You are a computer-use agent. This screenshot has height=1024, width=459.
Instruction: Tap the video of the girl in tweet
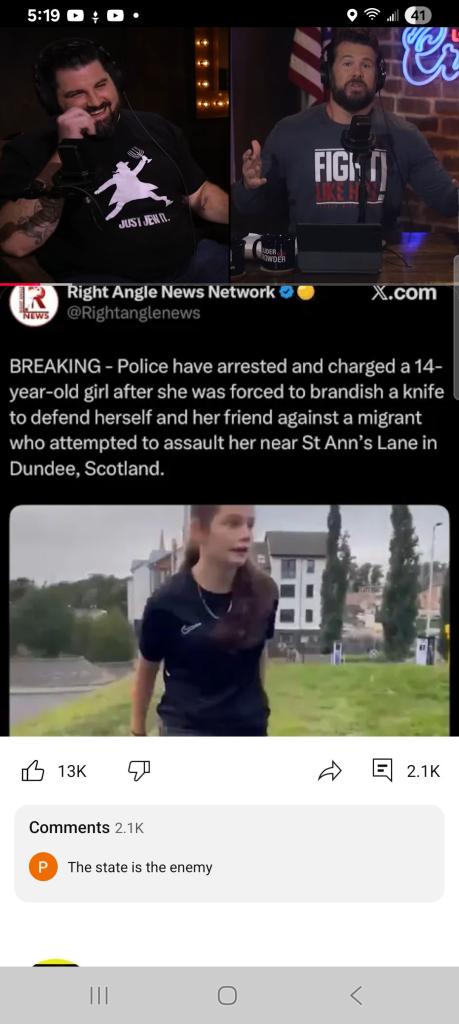[229, 620]
